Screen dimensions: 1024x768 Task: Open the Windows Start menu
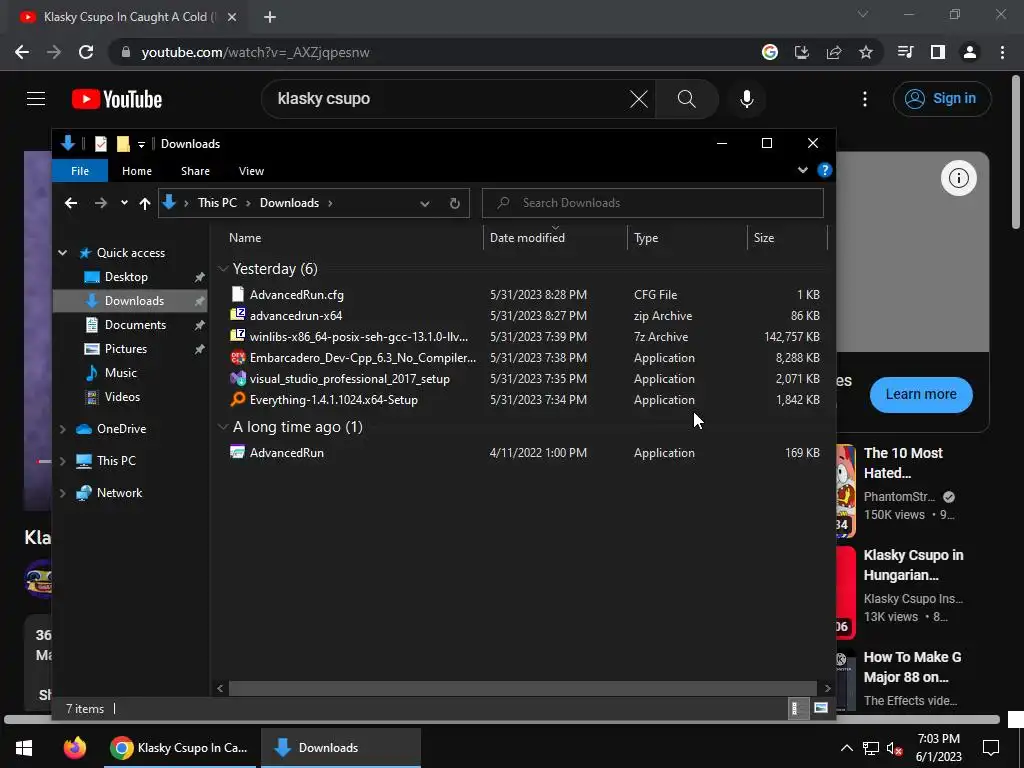(x=24, y=748)
